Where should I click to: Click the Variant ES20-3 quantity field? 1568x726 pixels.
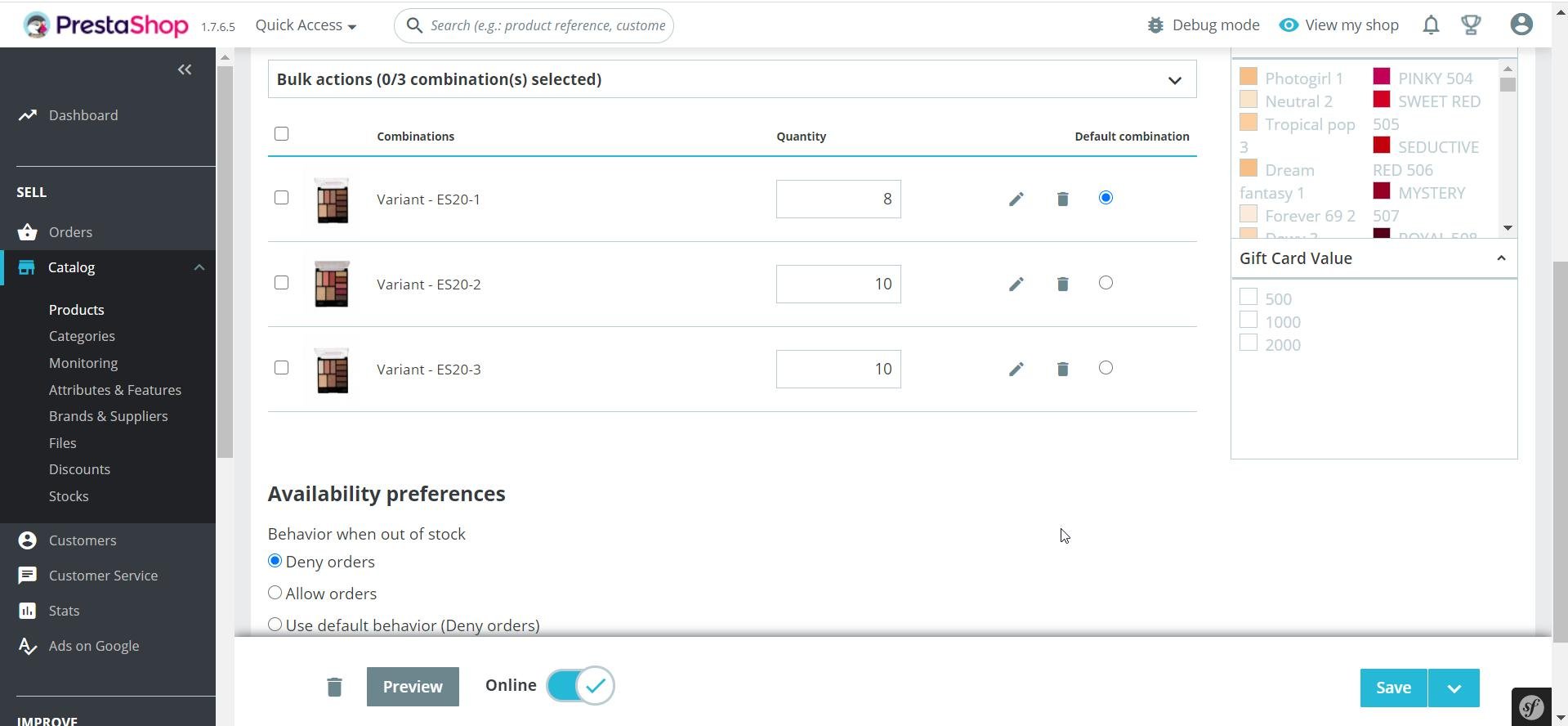[838, 370]
